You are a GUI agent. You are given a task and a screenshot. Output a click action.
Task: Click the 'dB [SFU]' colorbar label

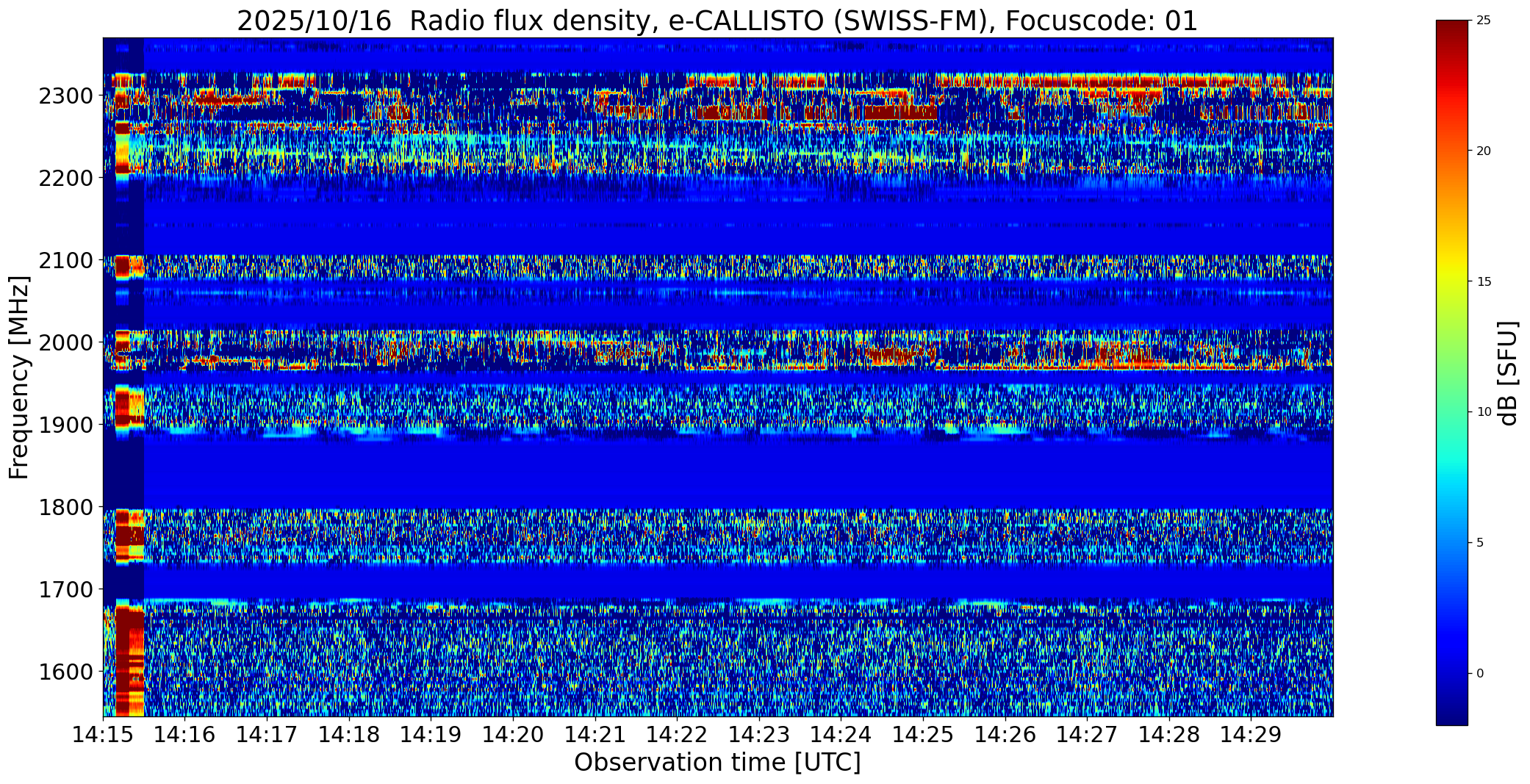1509,373
